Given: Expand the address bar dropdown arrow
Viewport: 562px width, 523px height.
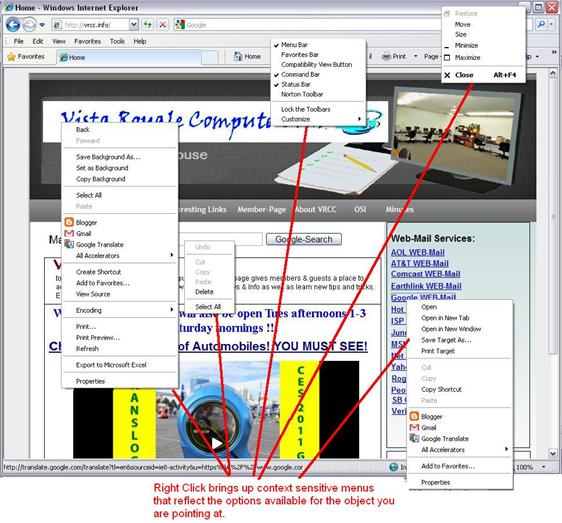Looking at the screenshot, I should click(x=134, y=25).
